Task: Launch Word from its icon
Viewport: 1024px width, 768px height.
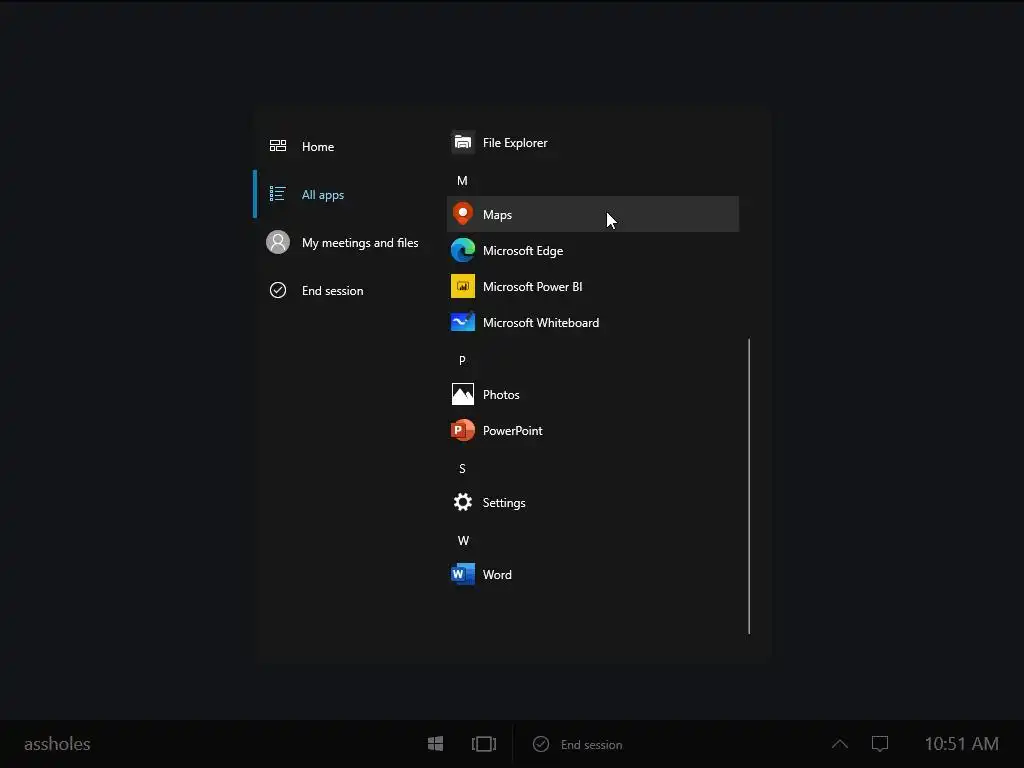Action: 462,574
